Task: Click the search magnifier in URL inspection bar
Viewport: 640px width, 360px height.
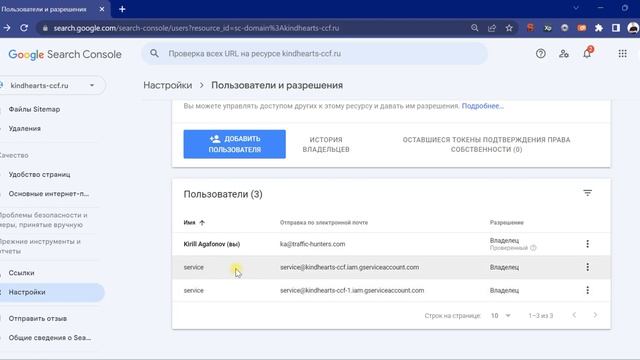Action: (154, 53)
